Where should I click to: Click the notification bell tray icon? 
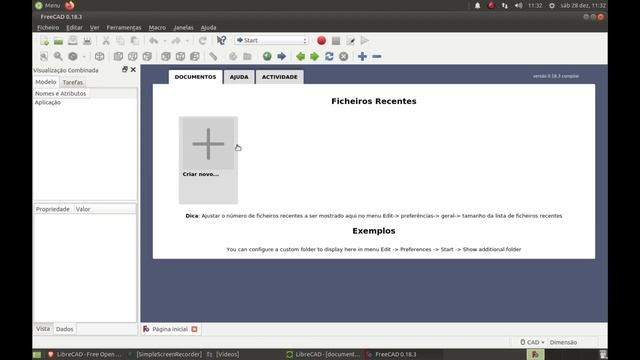[477, 6]
